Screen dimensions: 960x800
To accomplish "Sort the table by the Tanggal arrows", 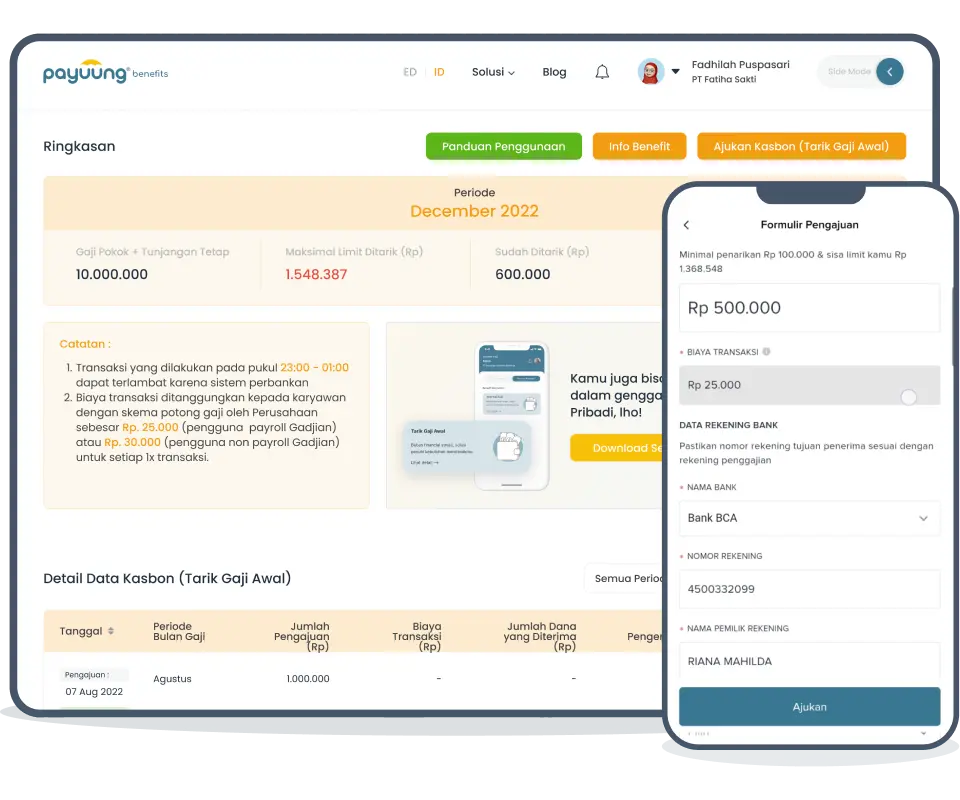I will click(110, 631).
